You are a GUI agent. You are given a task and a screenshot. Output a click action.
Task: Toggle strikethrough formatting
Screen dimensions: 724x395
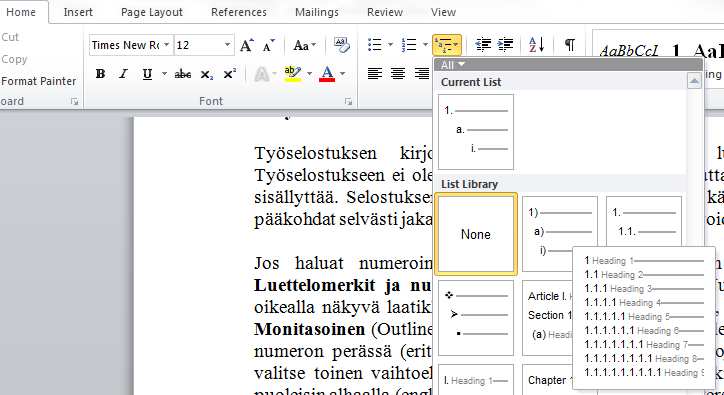[183, 74]
